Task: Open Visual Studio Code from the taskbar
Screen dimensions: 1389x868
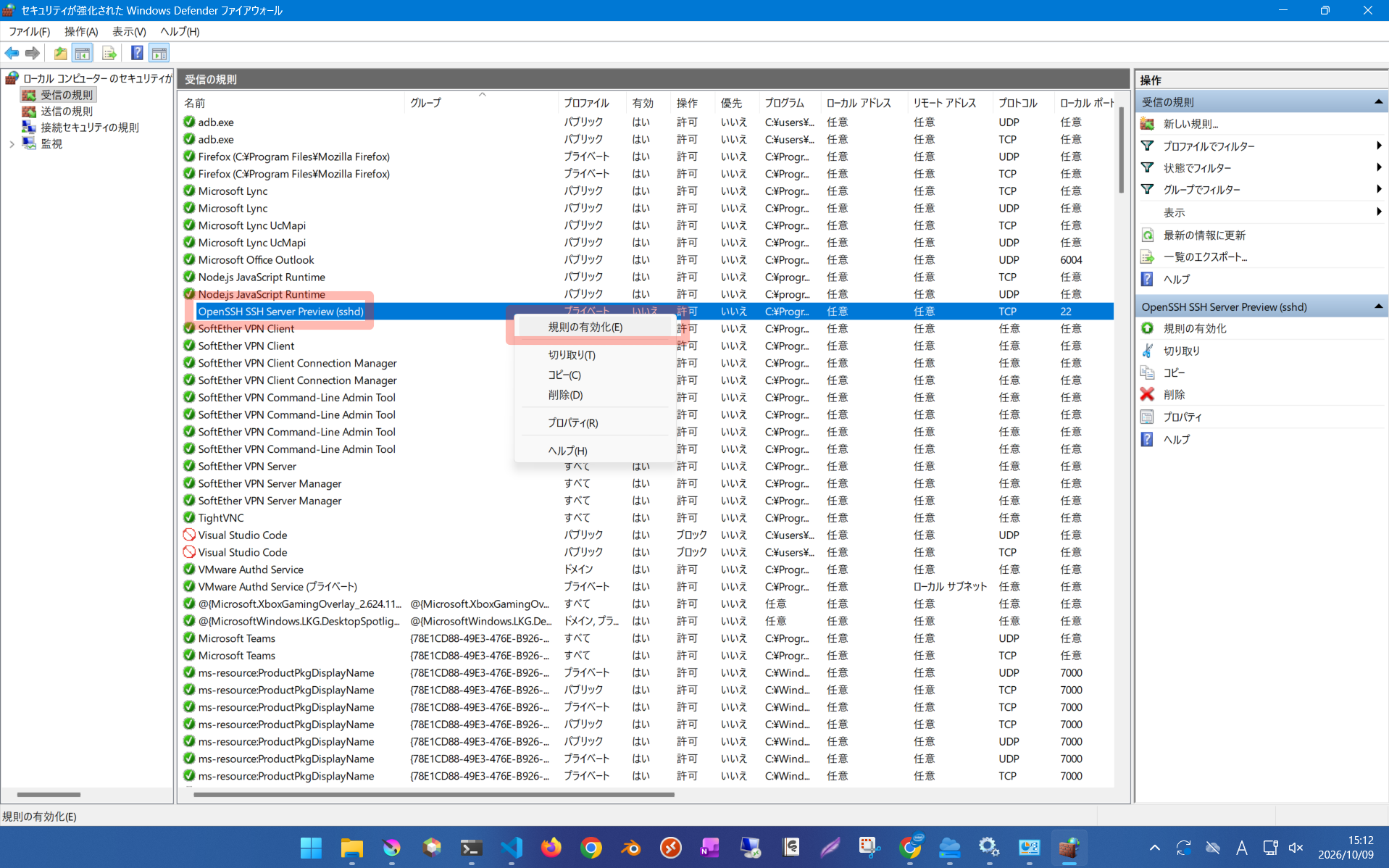Action: (x=512, y=847)
